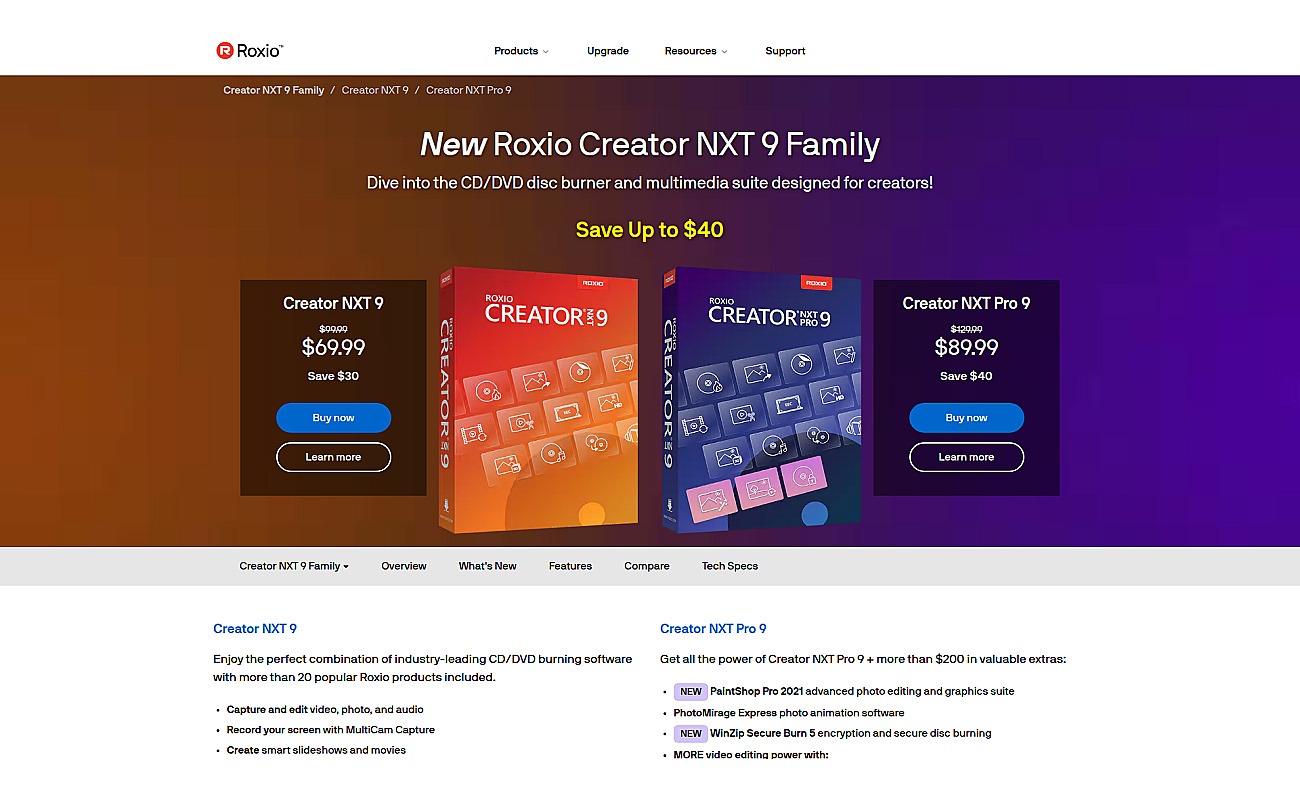This screenshot has height=788, width=1300.
Task: Click the purple Creator NXT Pro 9 box image
Action: pos(761,398)
